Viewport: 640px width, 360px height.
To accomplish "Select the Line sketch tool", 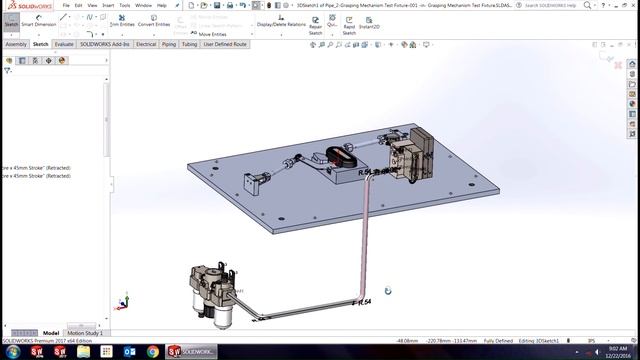I will (x=63, y=17).
